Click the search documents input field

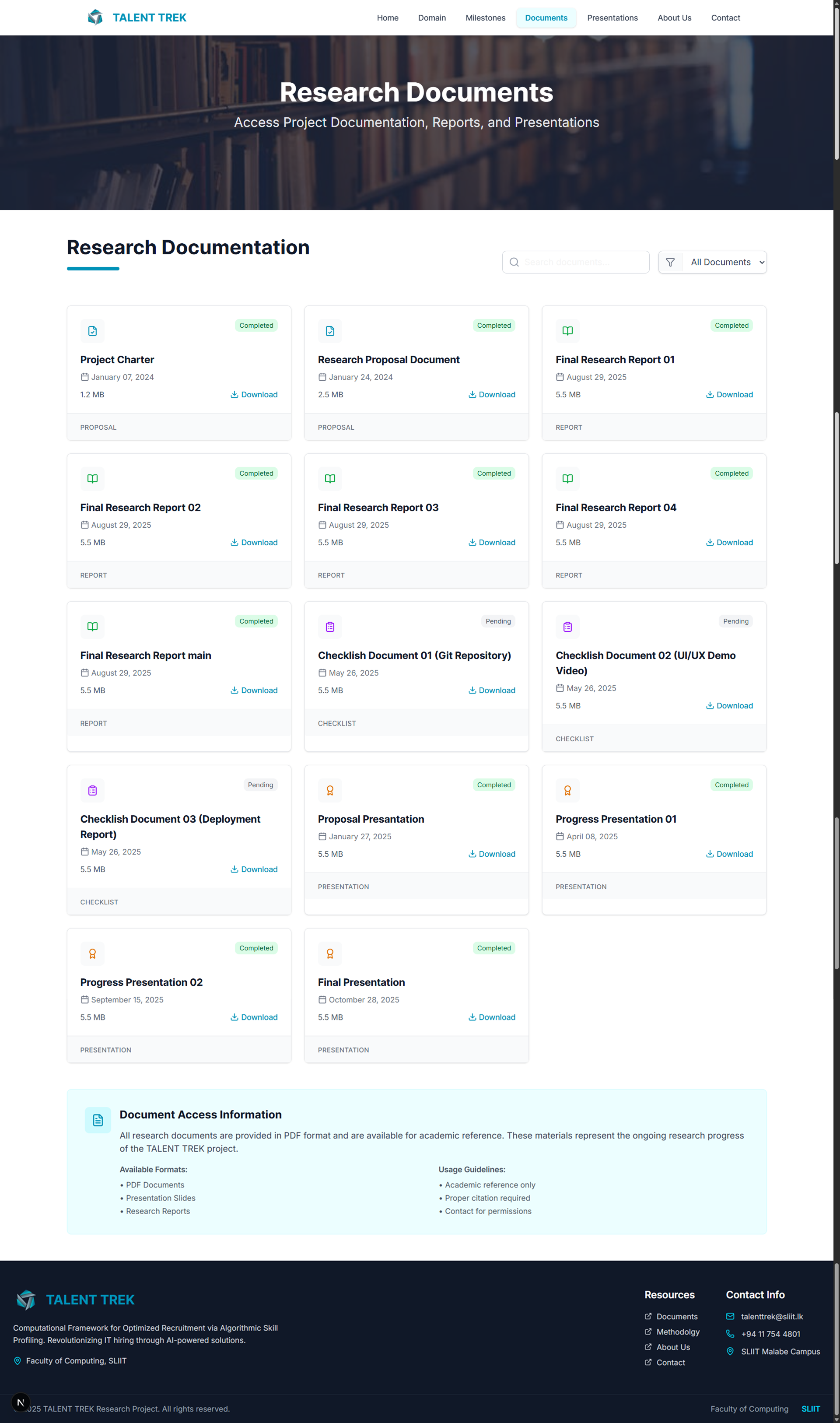pos(576,262)
